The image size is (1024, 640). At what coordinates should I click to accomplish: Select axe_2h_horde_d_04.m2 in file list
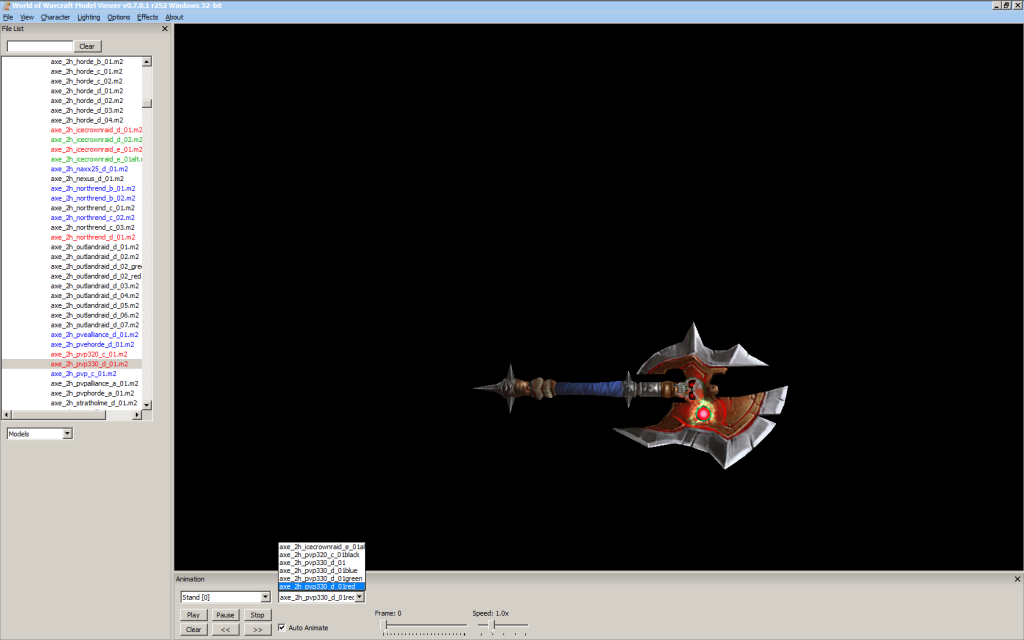(x=87, y=120)
